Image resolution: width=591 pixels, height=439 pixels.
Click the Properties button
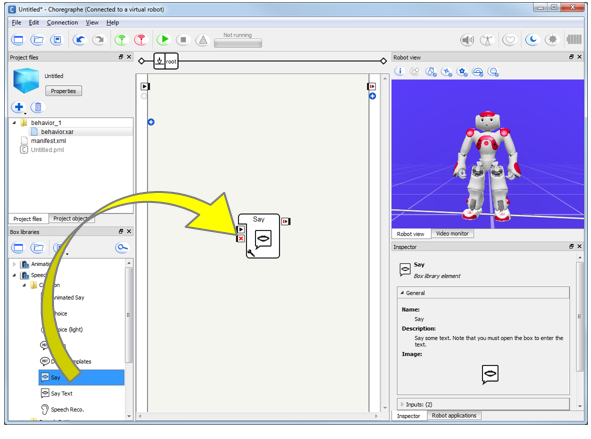63,91
